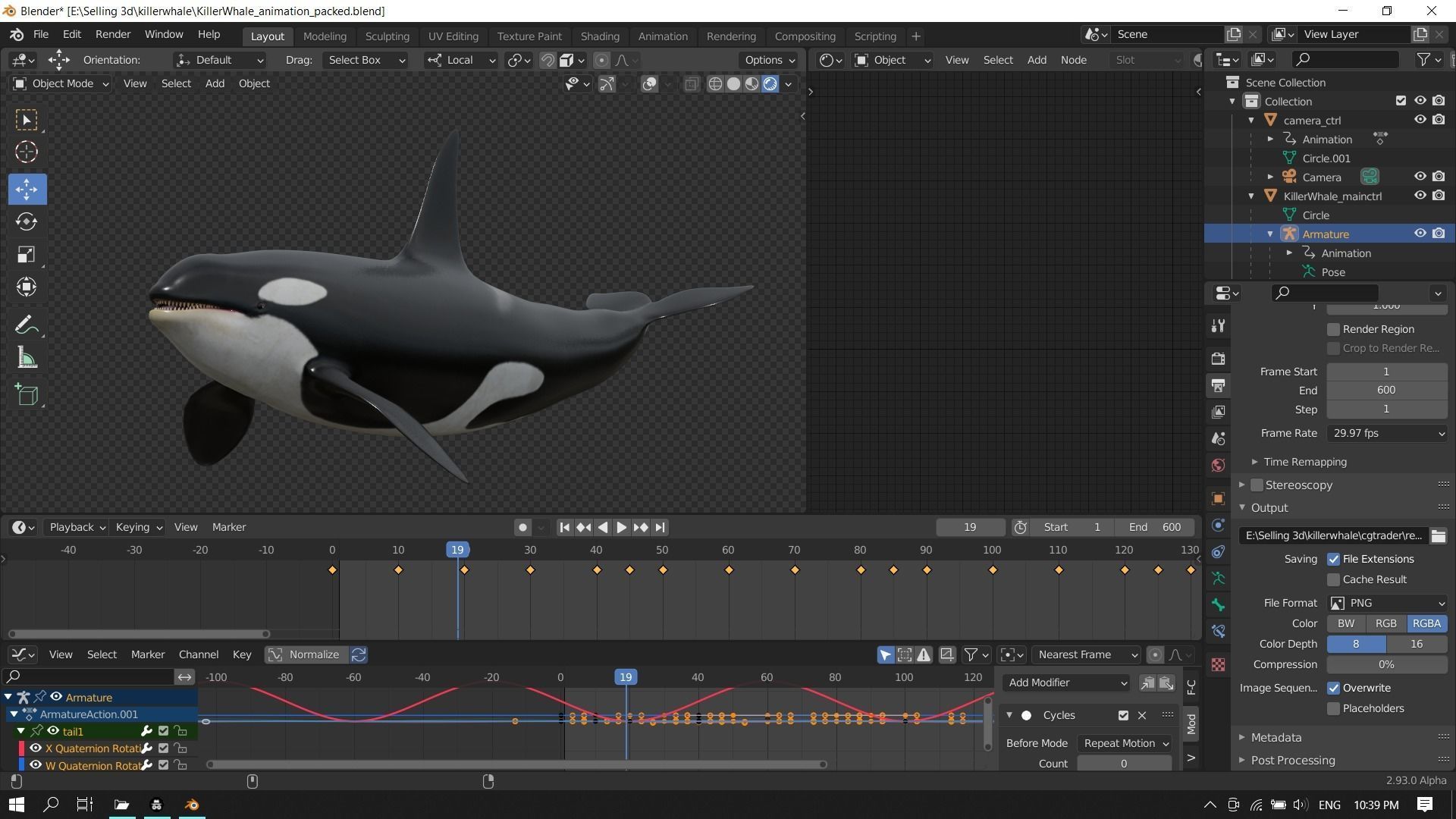Hide camera_ctrl in viewport
This screenshot has height=819, width=1456.
tap(1420, 120)
